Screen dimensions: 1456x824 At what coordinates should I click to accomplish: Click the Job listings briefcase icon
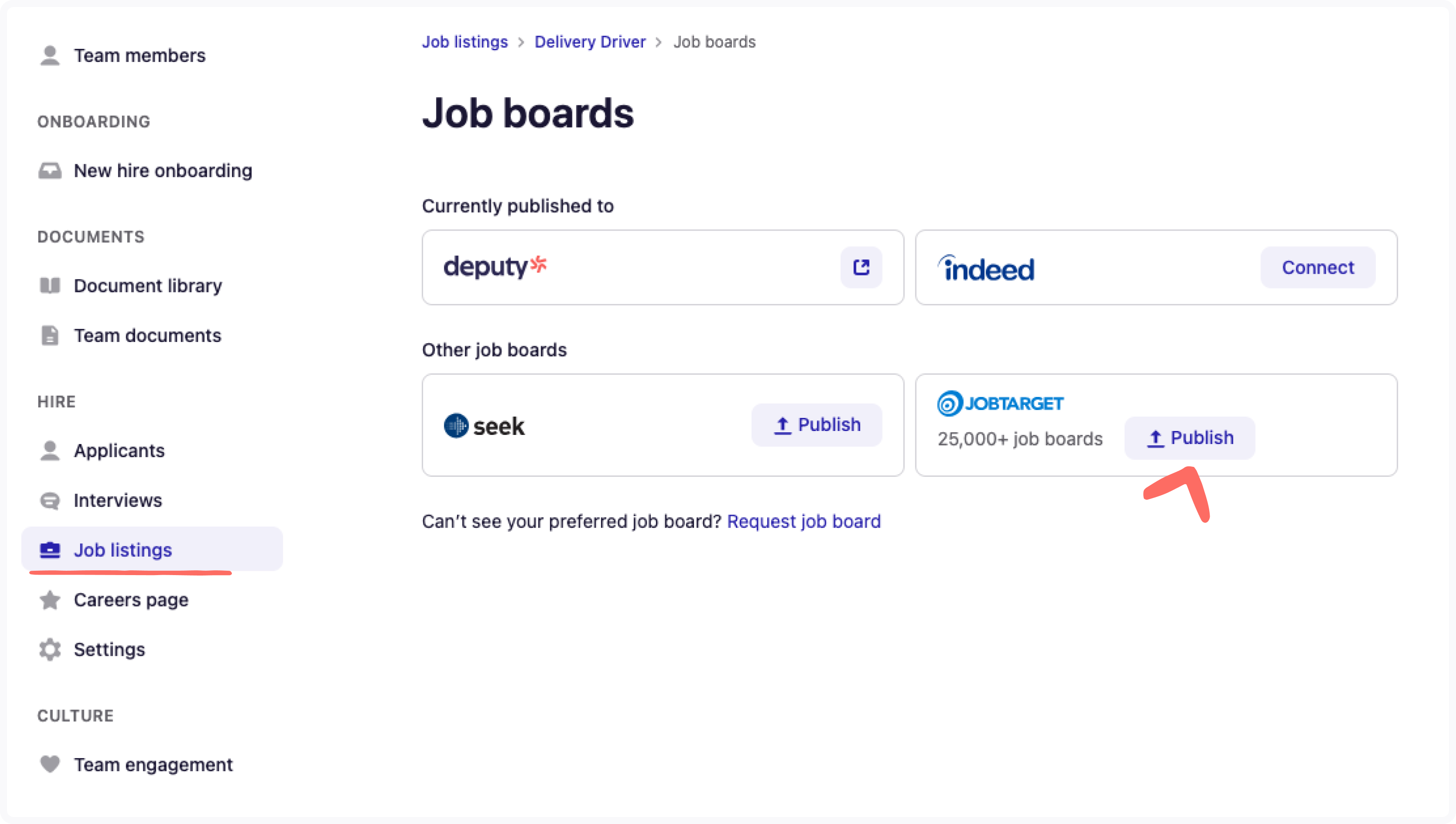(50, 549)
